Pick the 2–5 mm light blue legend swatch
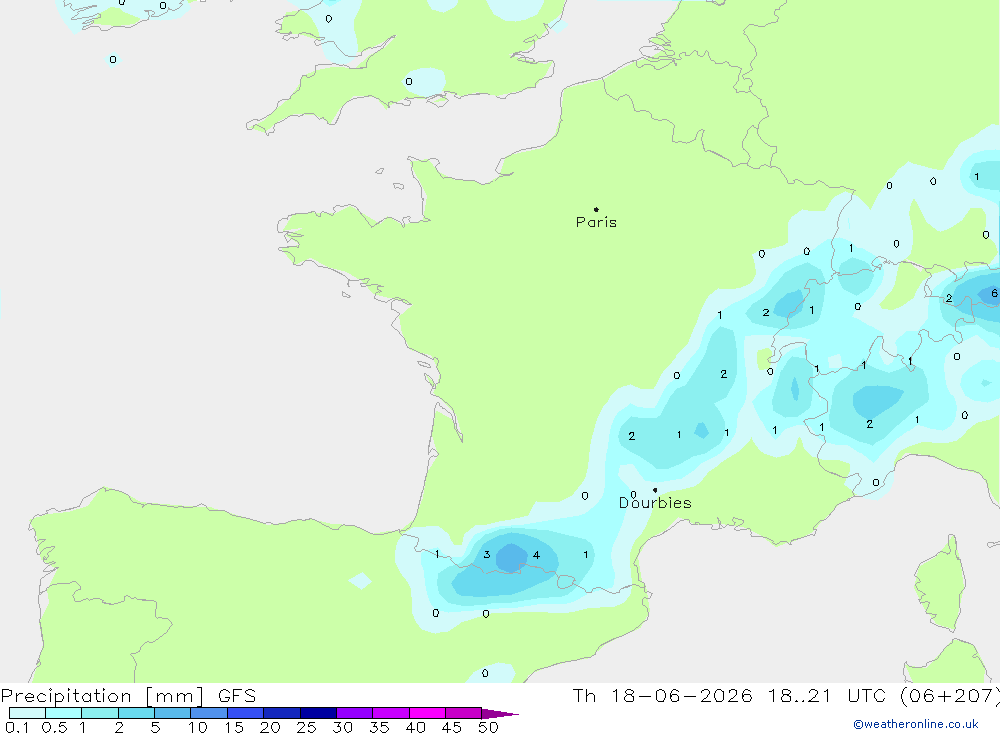This screenshot has width=1000, height=733. click(136, 713)
